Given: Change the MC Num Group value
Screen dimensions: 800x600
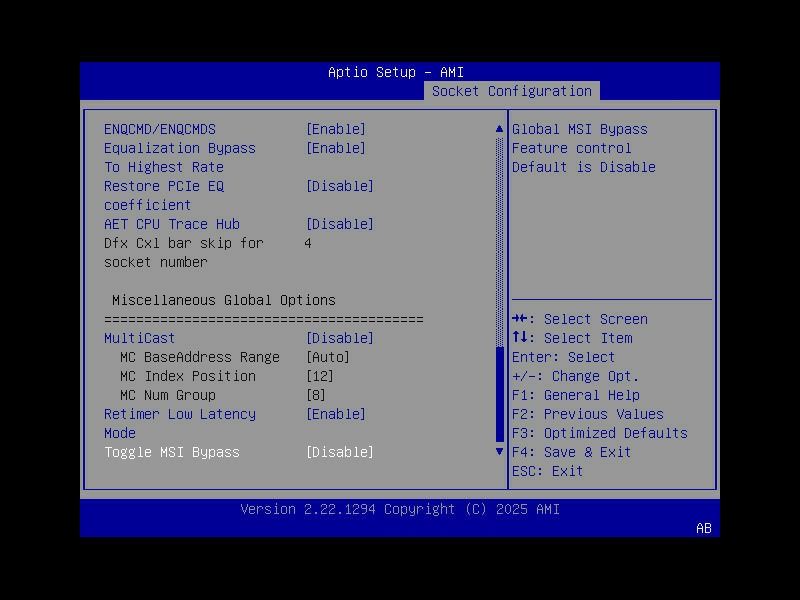Looking at the screenshot, I should (318, 394).
